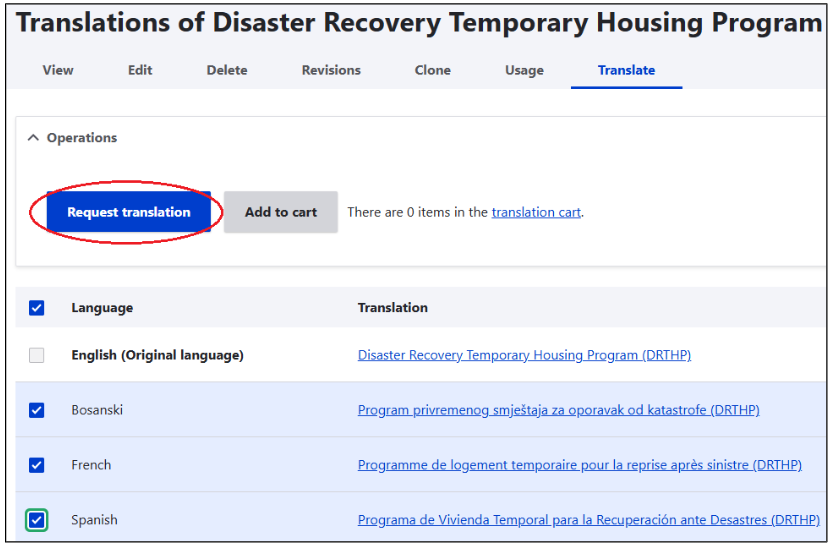Open the English Disaster Recovery Temporary Housing link

click(x=524, y=355)
